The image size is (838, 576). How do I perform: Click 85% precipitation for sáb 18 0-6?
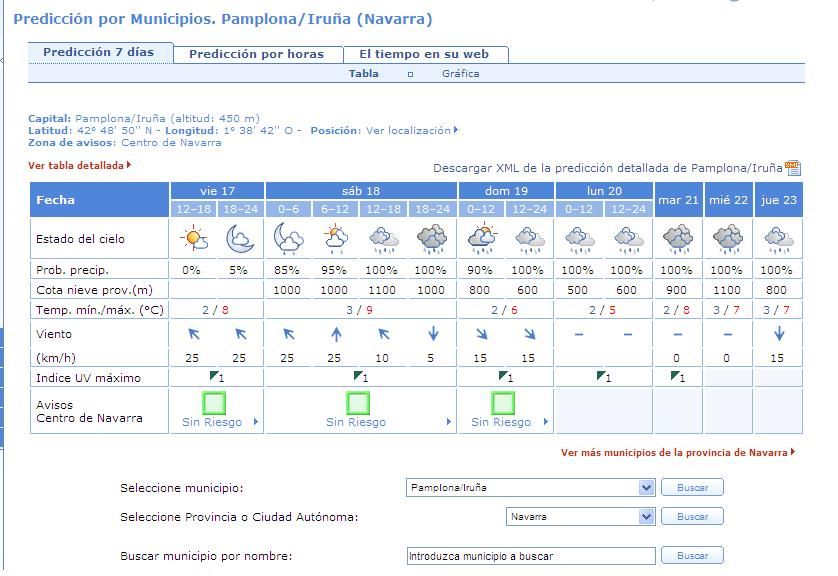287,270
